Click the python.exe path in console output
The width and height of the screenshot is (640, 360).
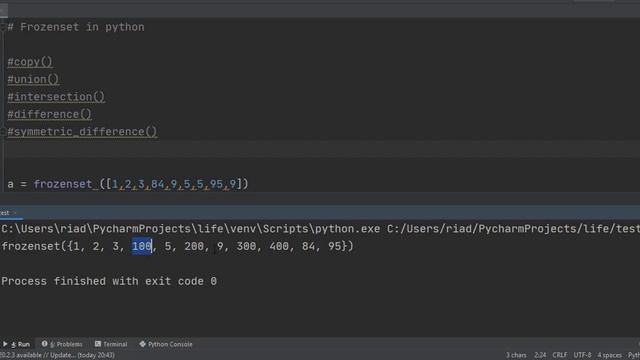pyautogui.click(x=191, y=229)
